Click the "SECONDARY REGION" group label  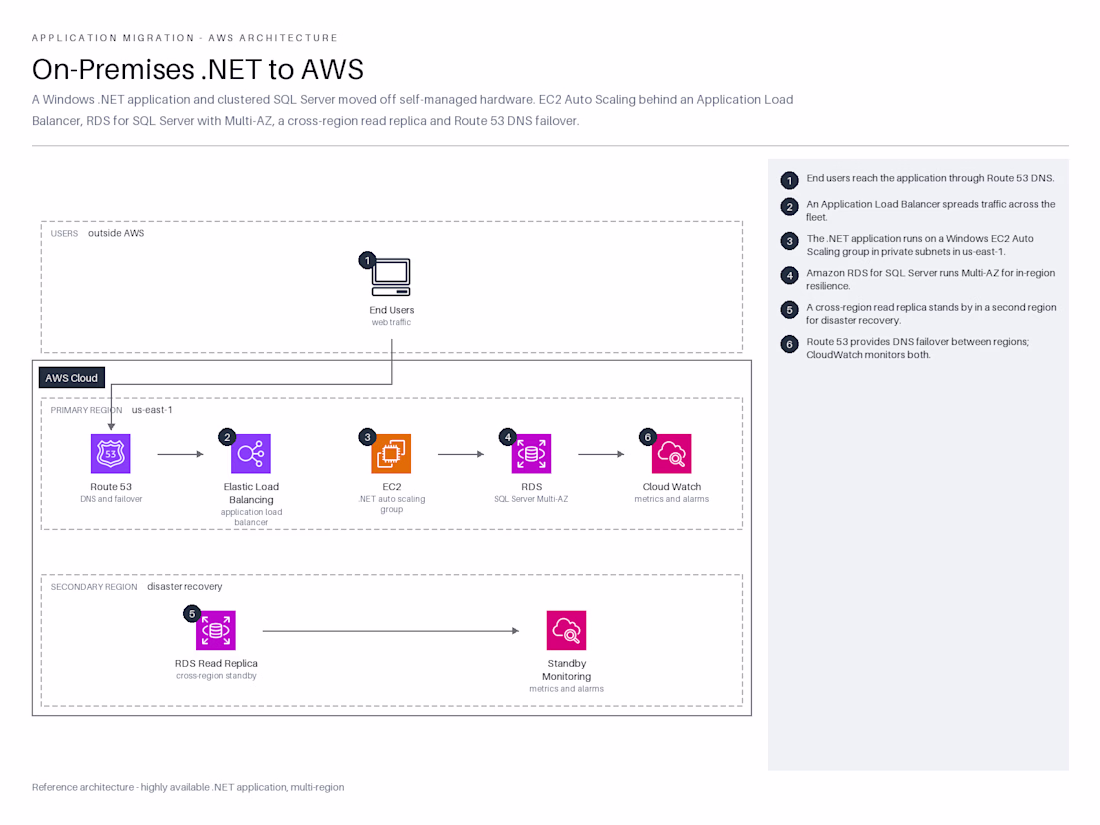point(94,587)
